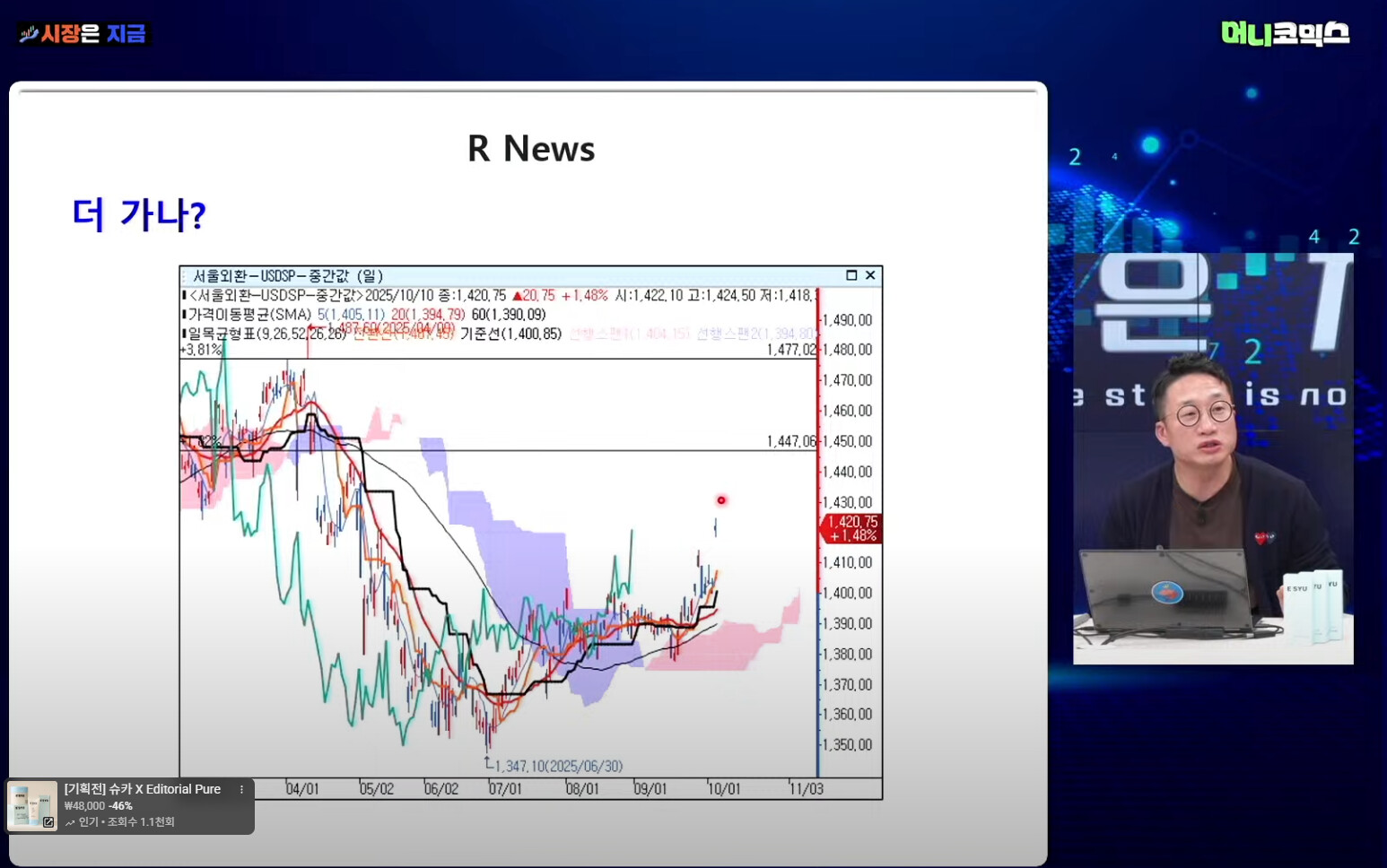Viewport: 1387px width, 868px height.
Task: Click the presenter webcam video frame
Action: point(1213,458)
